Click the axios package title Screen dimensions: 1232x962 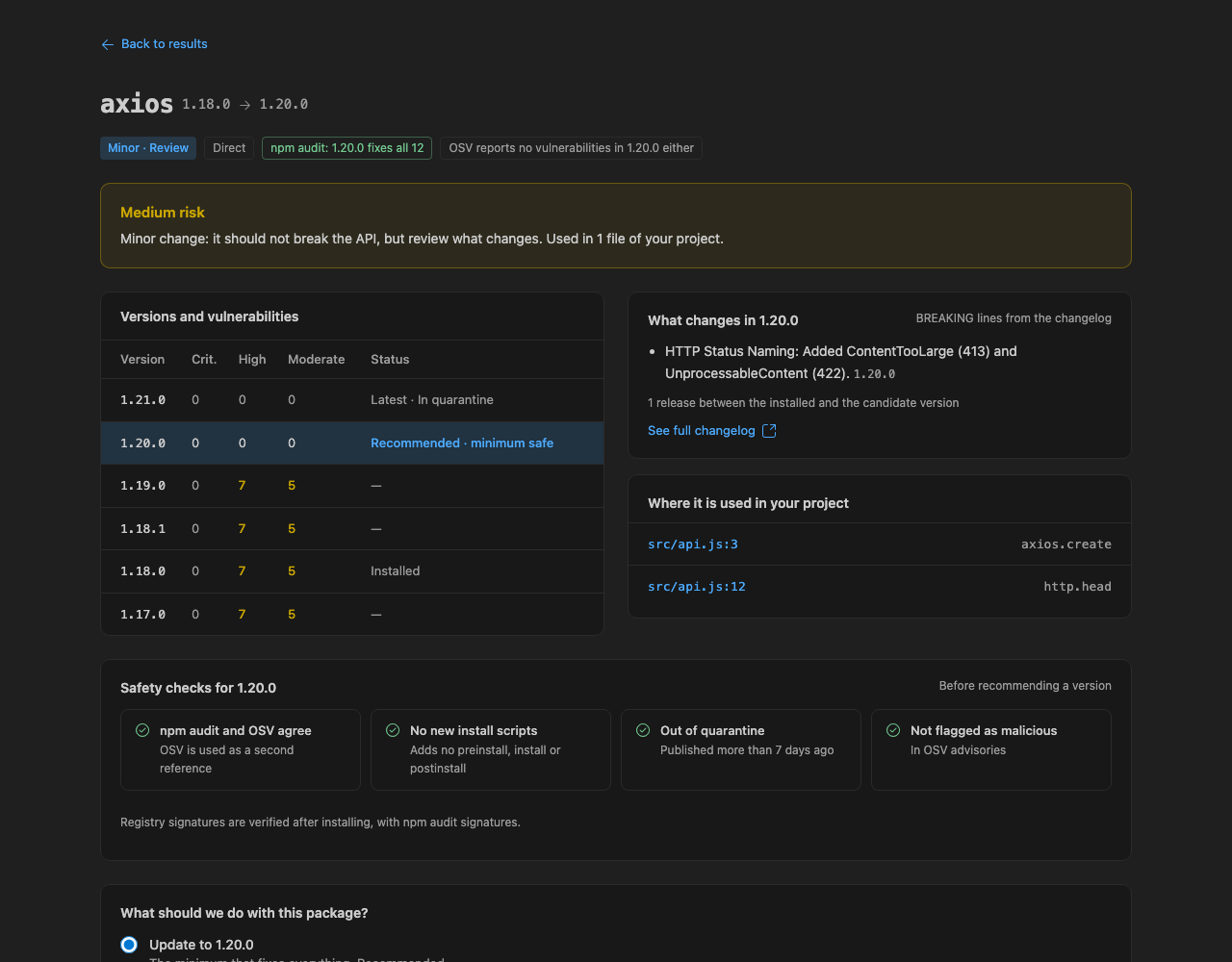pos(137,104)
